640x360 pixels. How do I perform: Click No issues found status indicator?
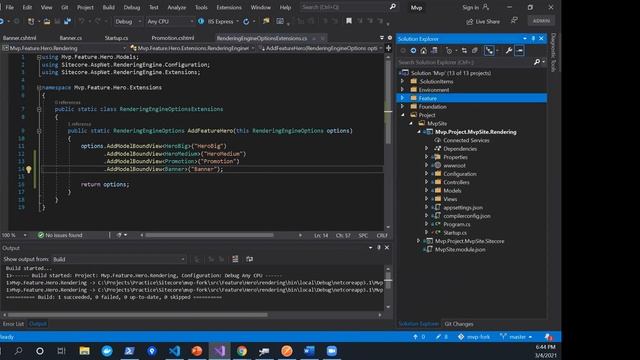(x=60, y=235)
